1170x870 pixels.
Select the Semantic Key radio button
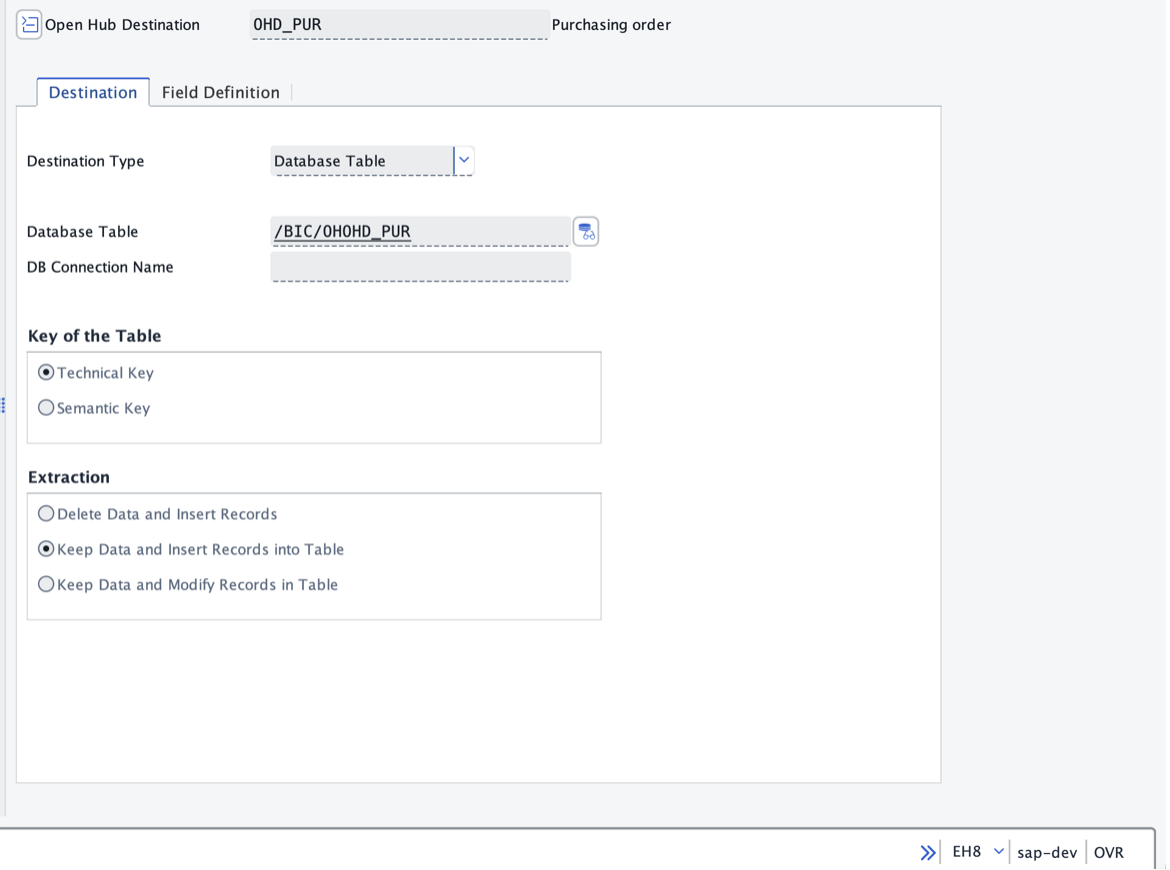coord(46,408)
